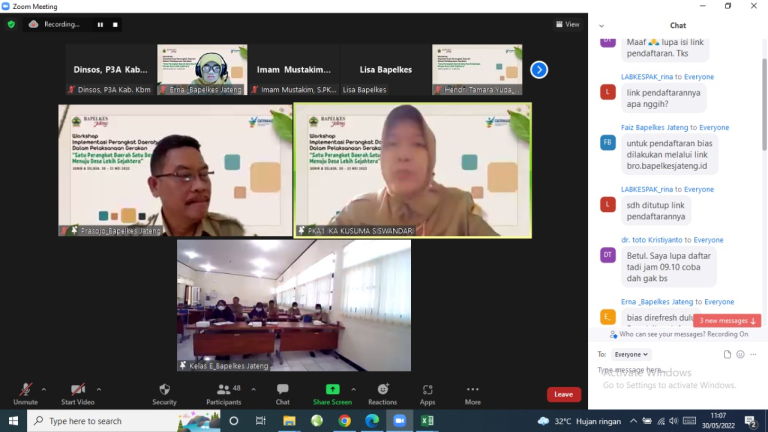Expand participants options arrow
The image size is (768, 432).
[x=253, y=390]
